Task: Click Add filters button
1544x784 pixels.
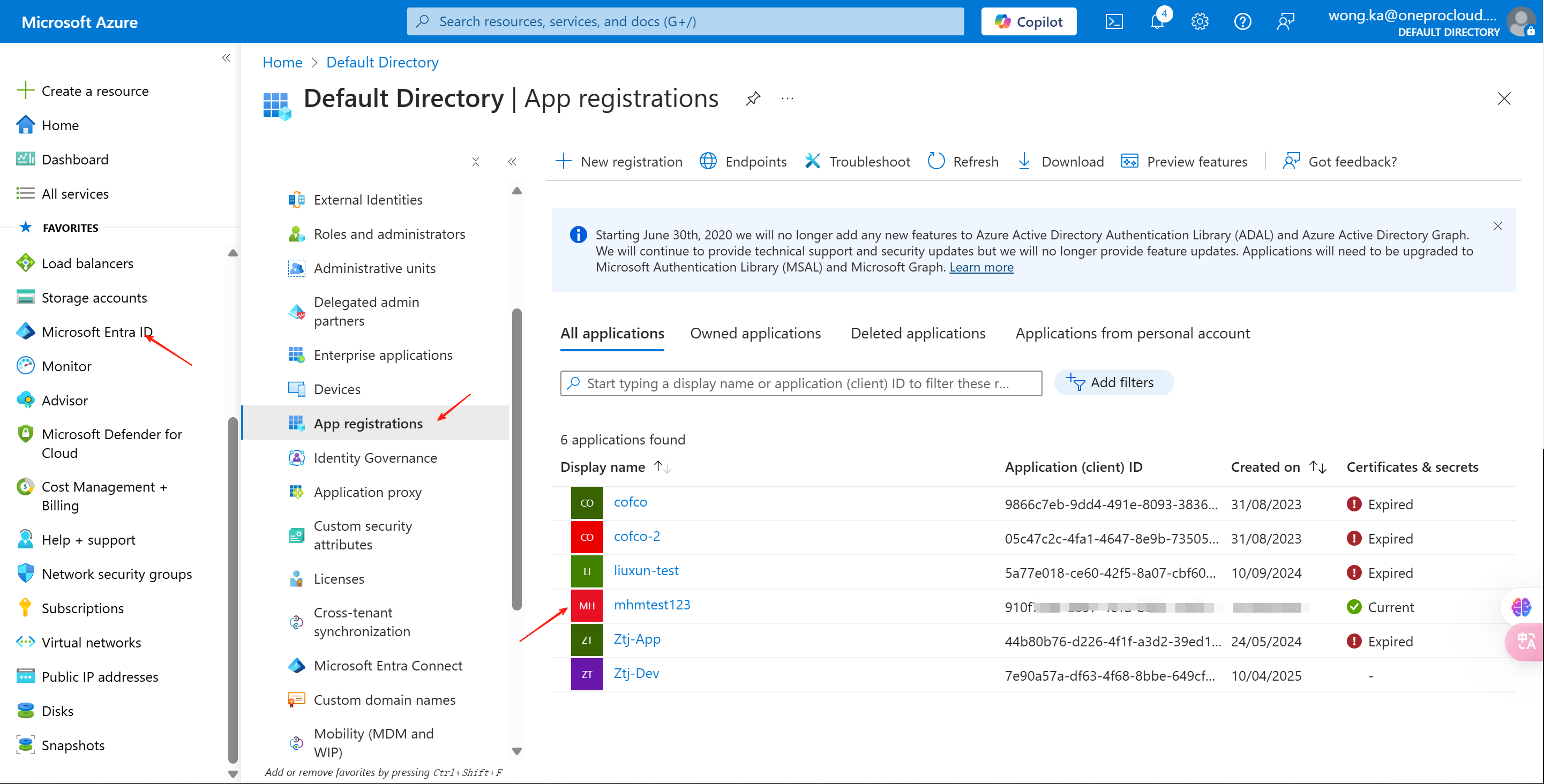Action: pyautogui.click(x=1113, y=382)
